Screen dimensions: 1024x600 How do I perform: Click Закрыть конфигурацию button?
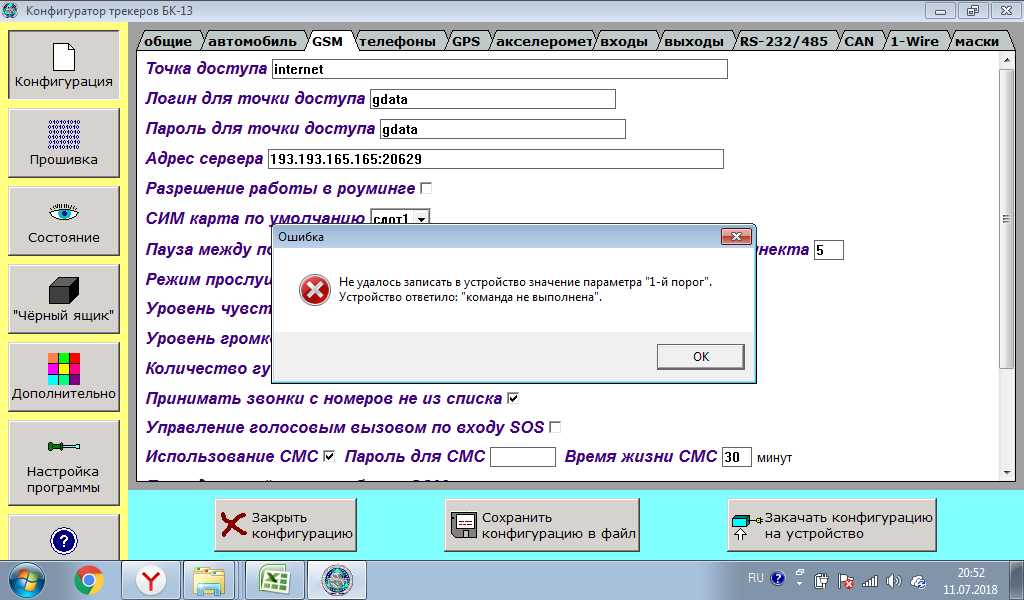(x=286, y=526)
